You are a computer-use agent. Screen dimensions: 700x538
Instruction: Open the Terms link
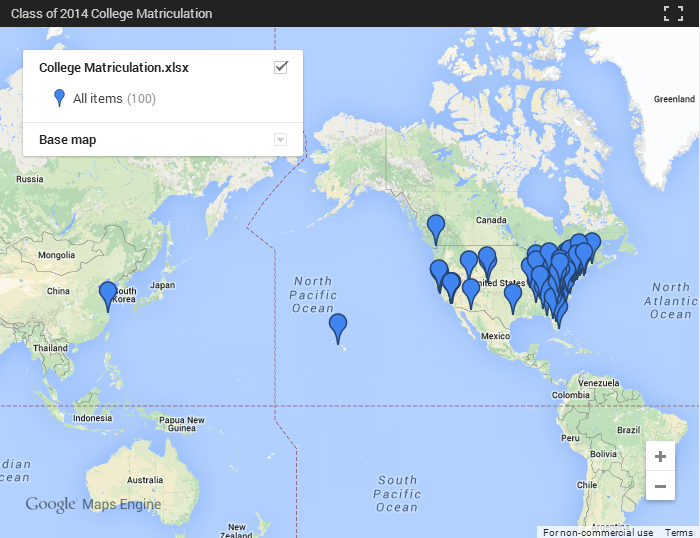[679, 532]
